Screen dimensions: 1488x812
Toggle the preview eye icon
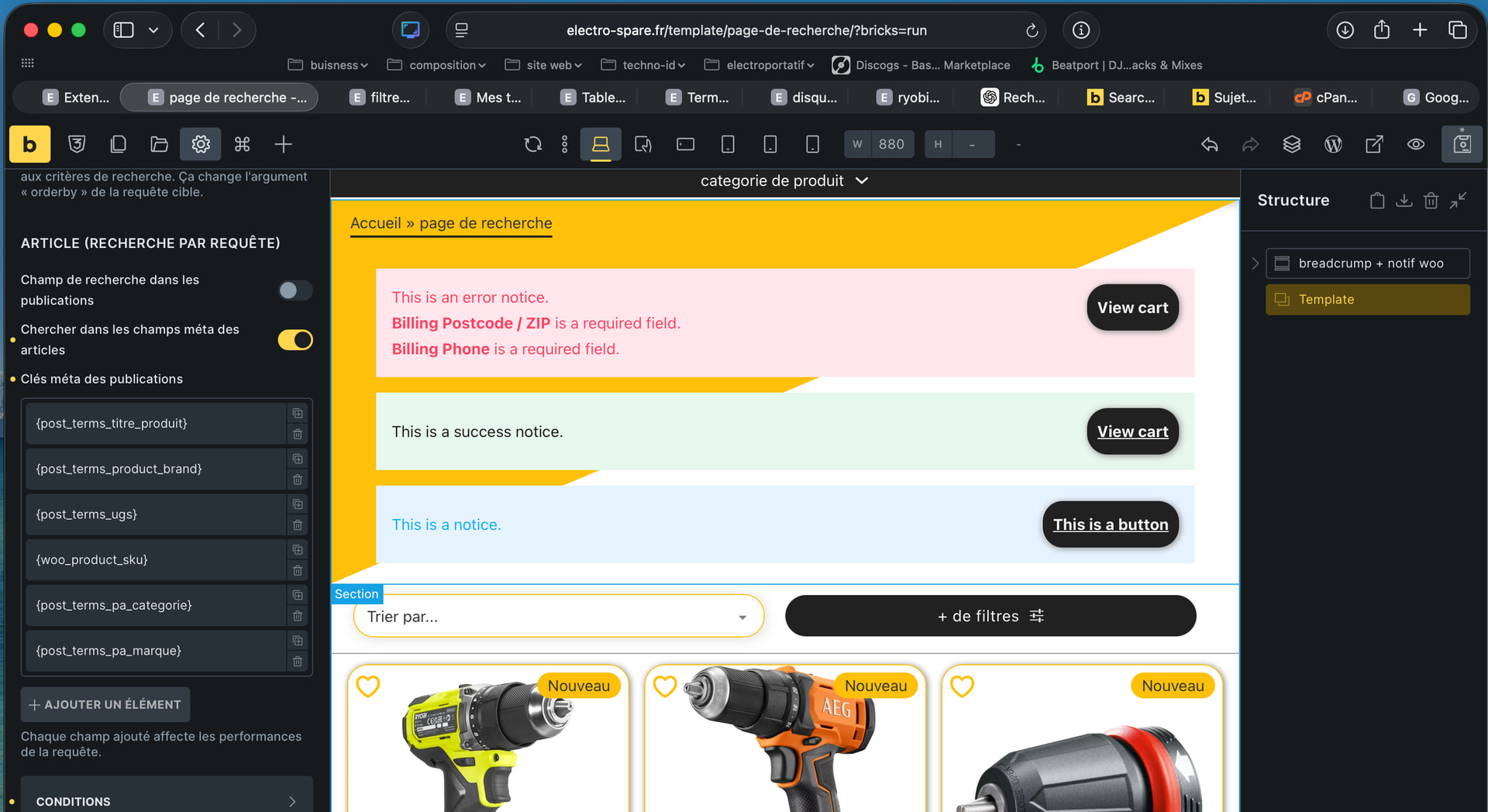(1415, 144)
